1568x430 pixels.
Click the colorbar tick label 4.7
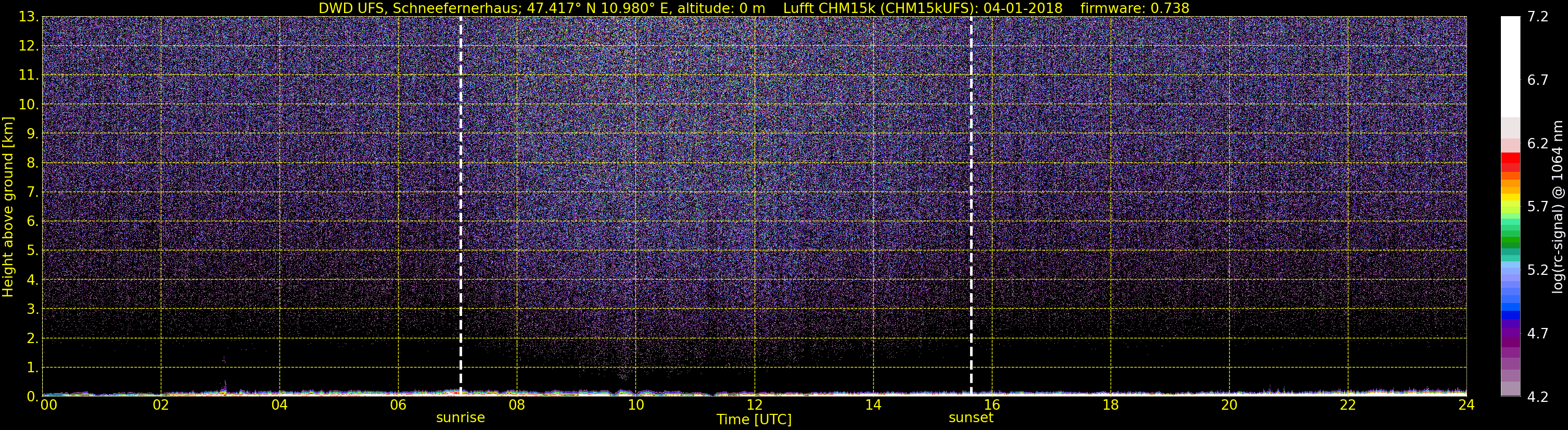pos(1538,334)
